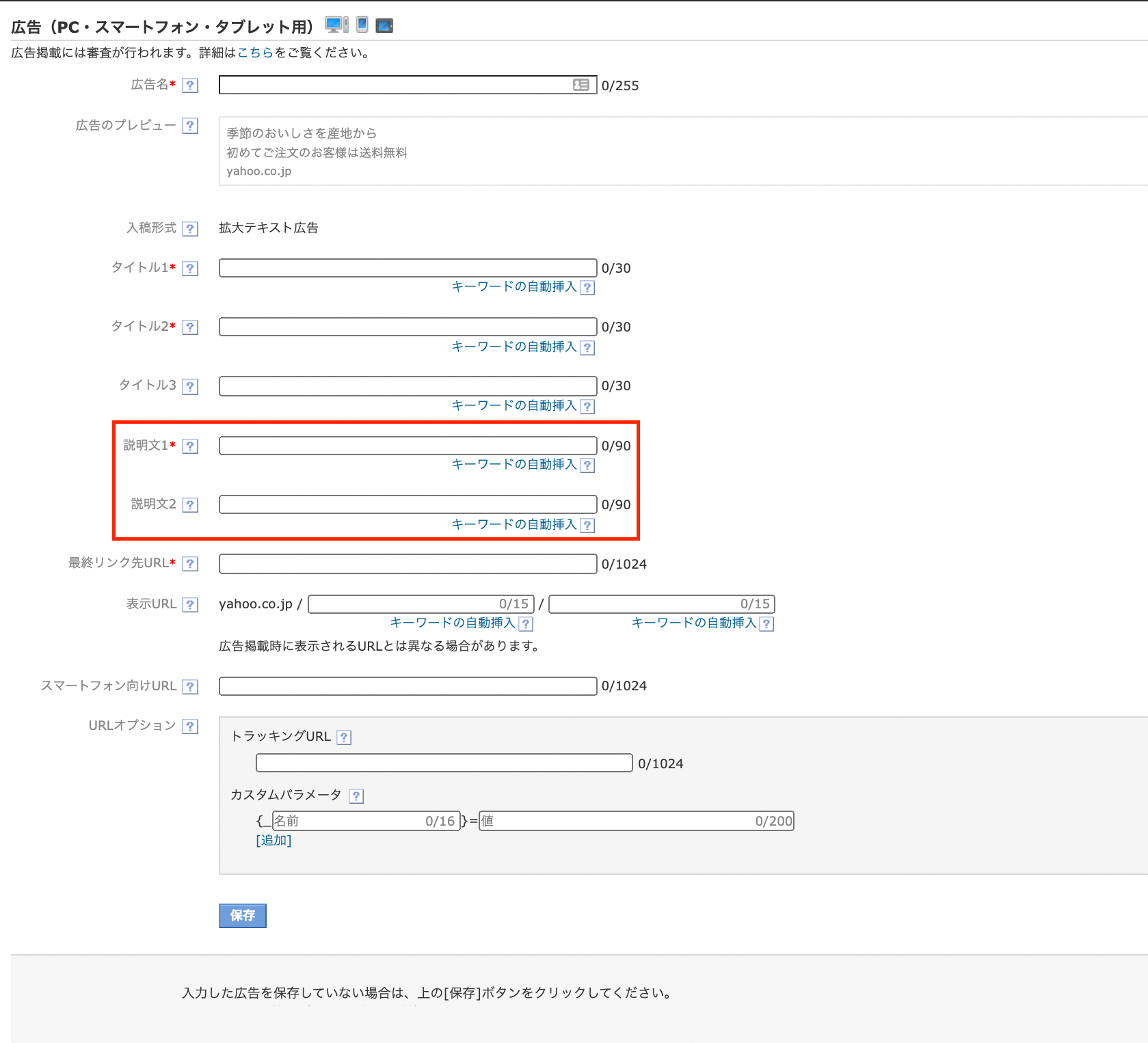The width and height of the screenshot is (1148, 1043).
Task: Focus the first 表示URL path field
Action: point(421,604)
